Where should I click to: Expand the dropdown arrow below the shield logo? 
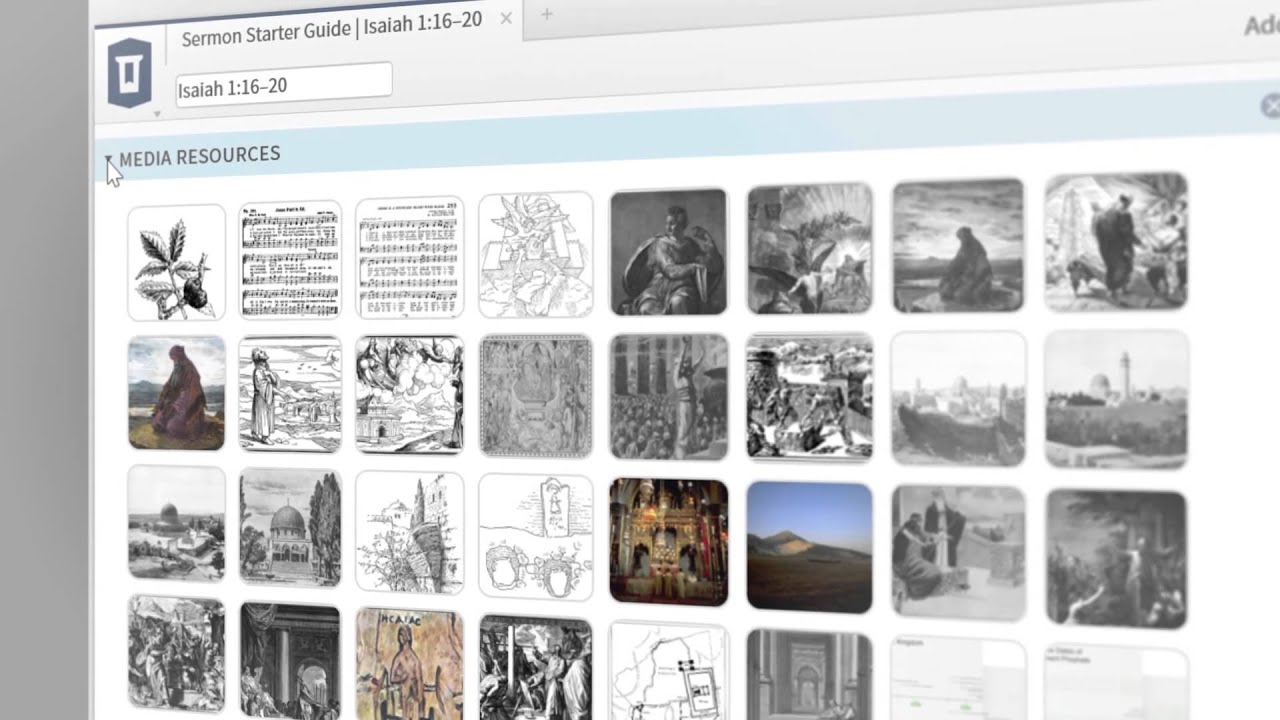156,114
